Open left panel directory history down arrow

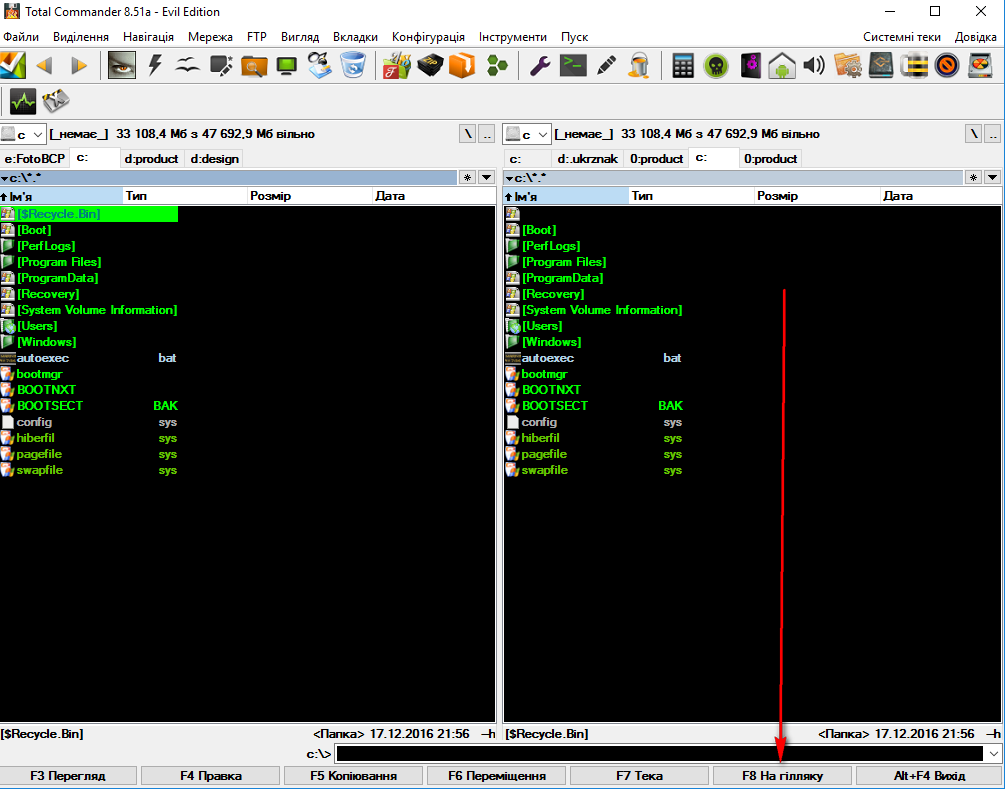[x=487, y=178]
